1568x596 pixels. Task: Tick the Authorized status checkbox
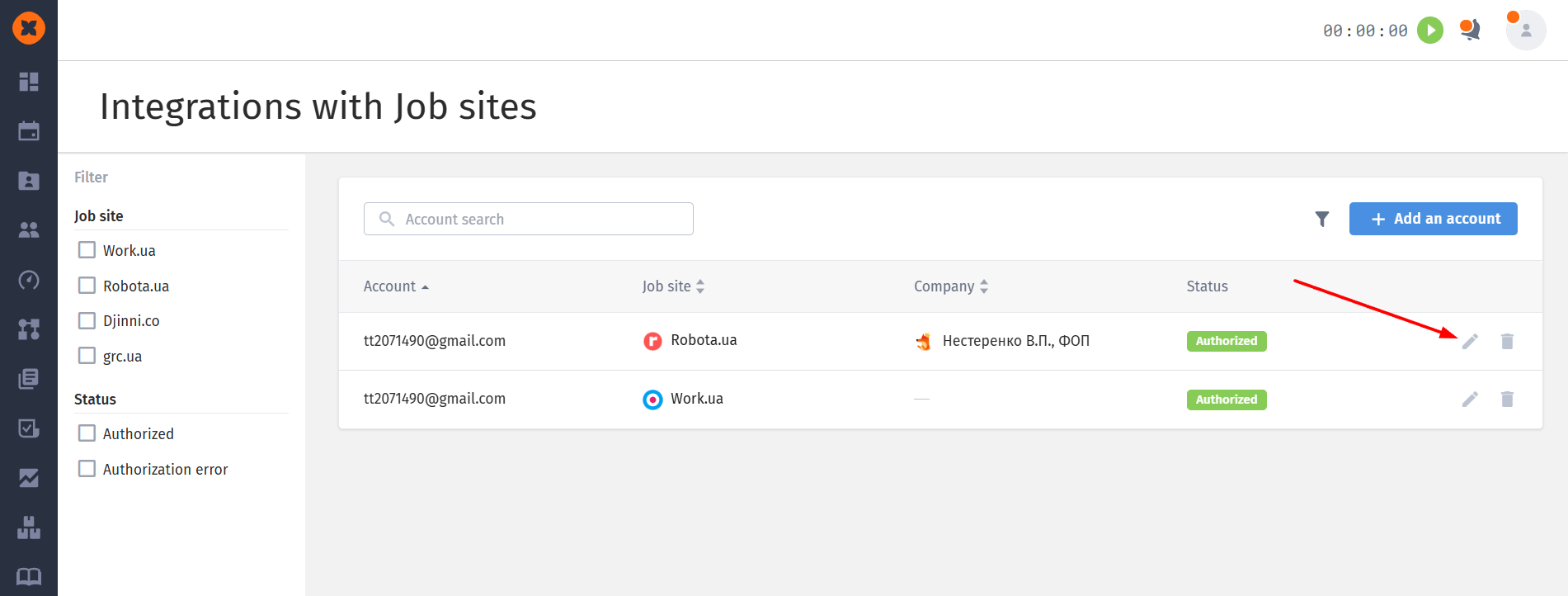click(x=87, y=433)
